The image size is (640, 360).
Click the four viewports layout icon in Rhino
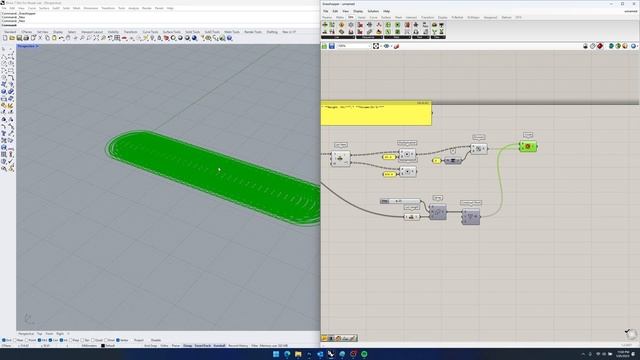click(117, 38)
